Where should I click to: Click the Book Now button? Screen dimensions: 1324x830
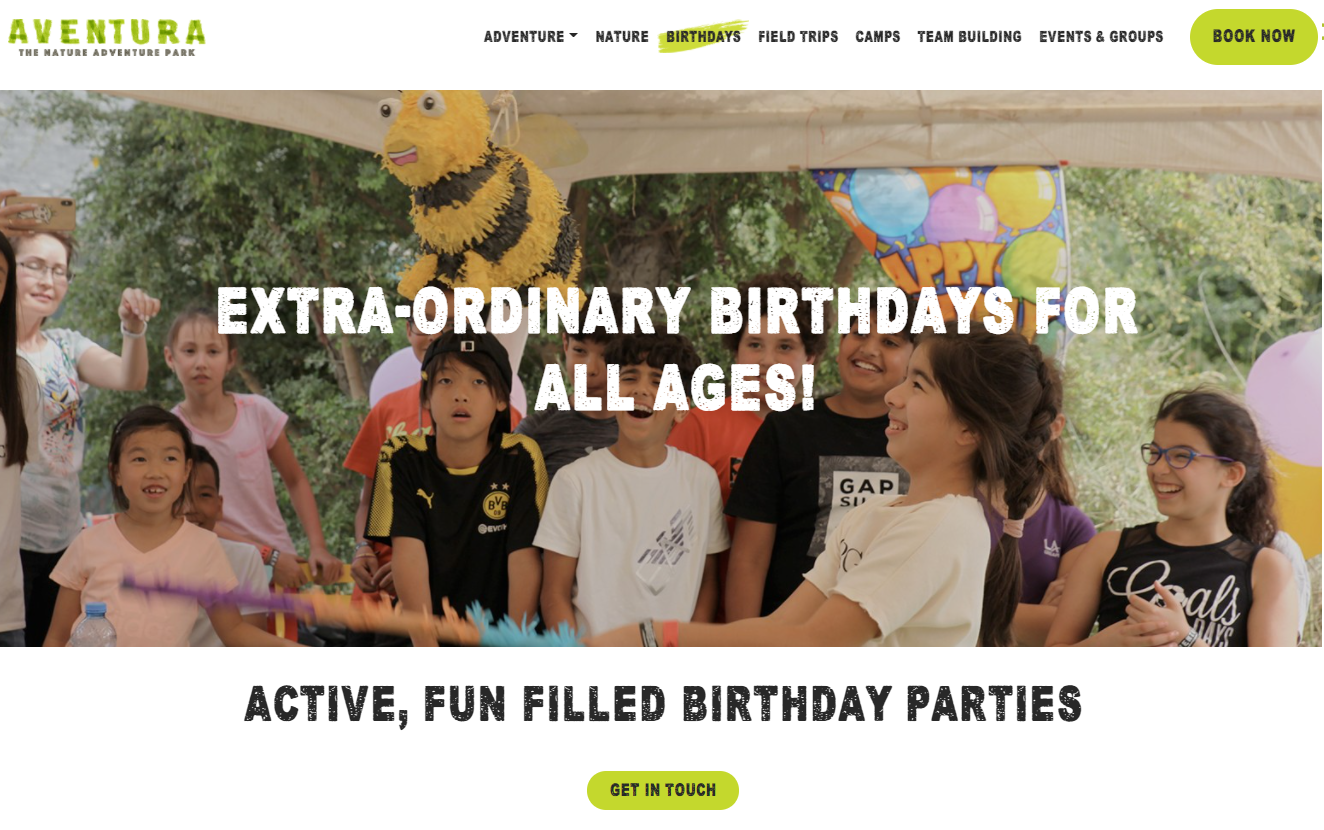click(1253, 37)
